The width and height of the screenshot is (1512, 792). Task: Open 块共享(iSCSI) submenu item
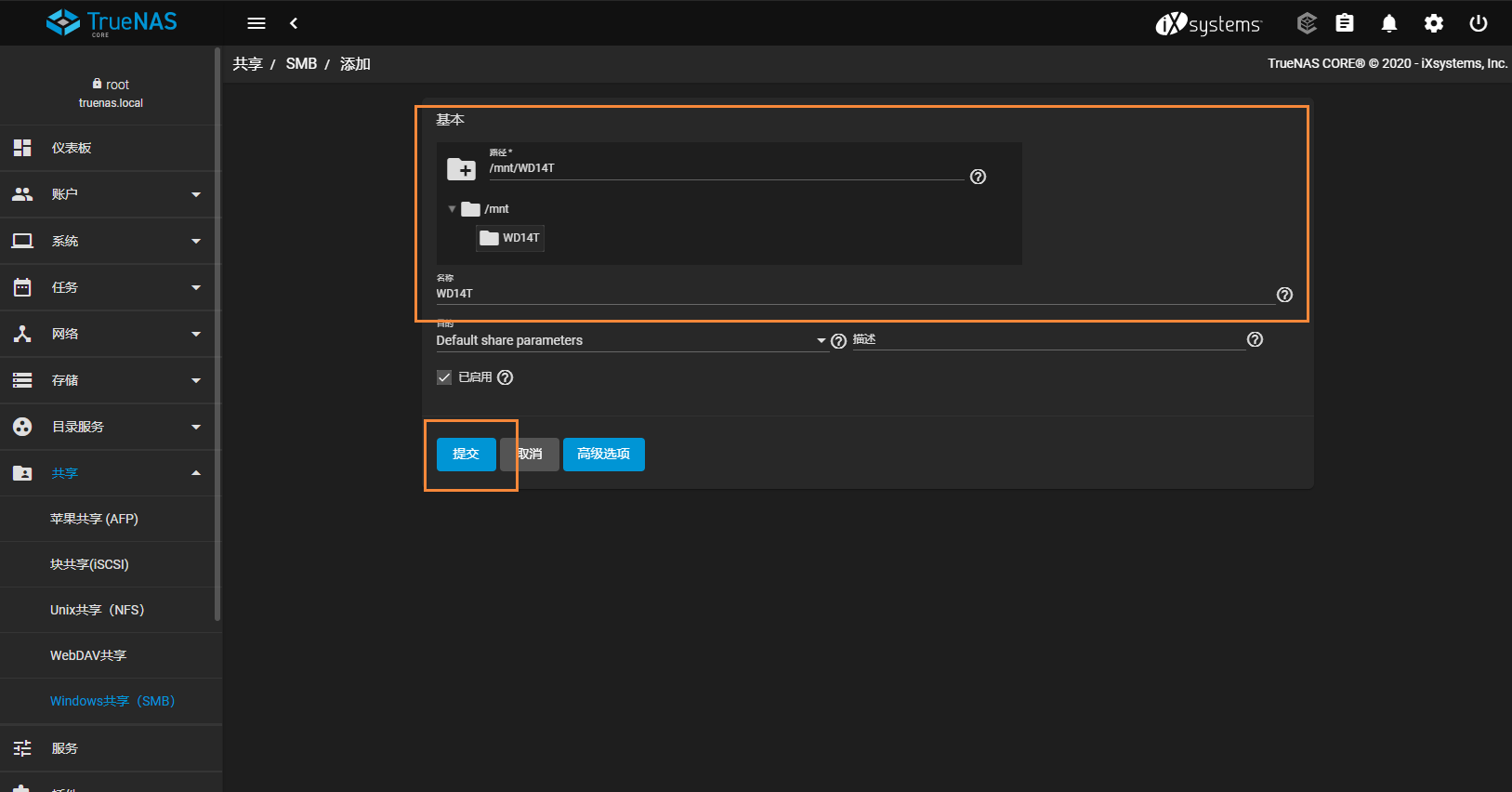pyautogui.click(x=111, y=564)
